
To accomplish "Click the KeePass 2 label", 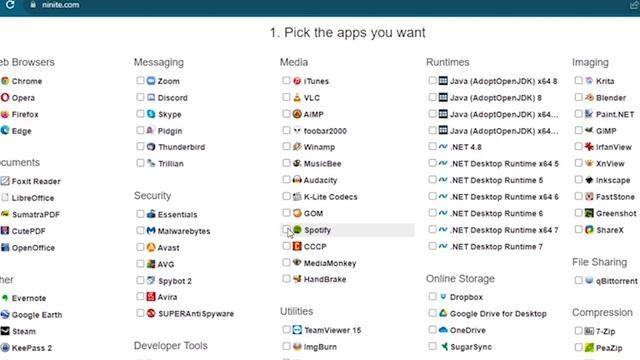I will click(x=31, y=348).
